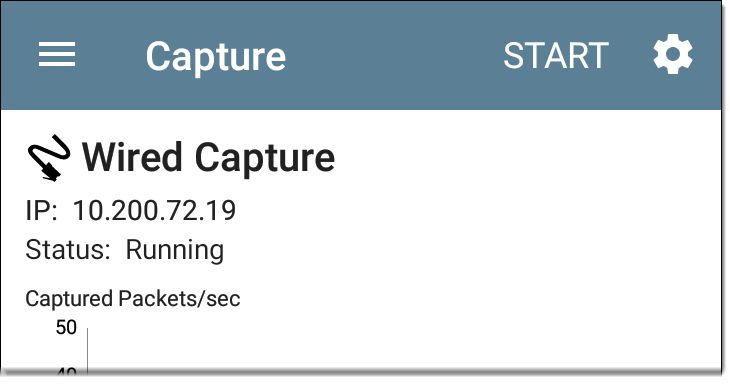
Task: Click the word Packets/sec in chart label
Action: pos(179,299)
